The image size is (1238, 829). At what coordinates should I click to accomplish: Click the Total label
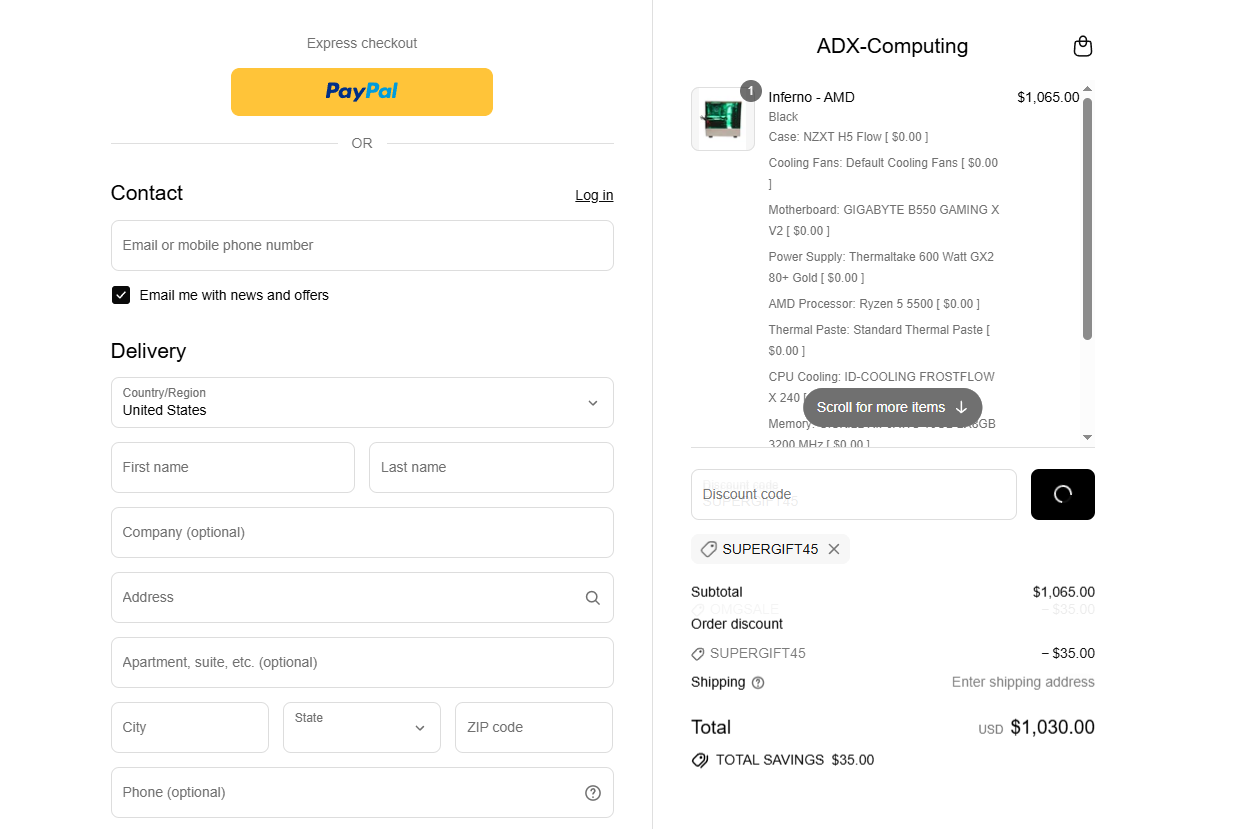711,727
